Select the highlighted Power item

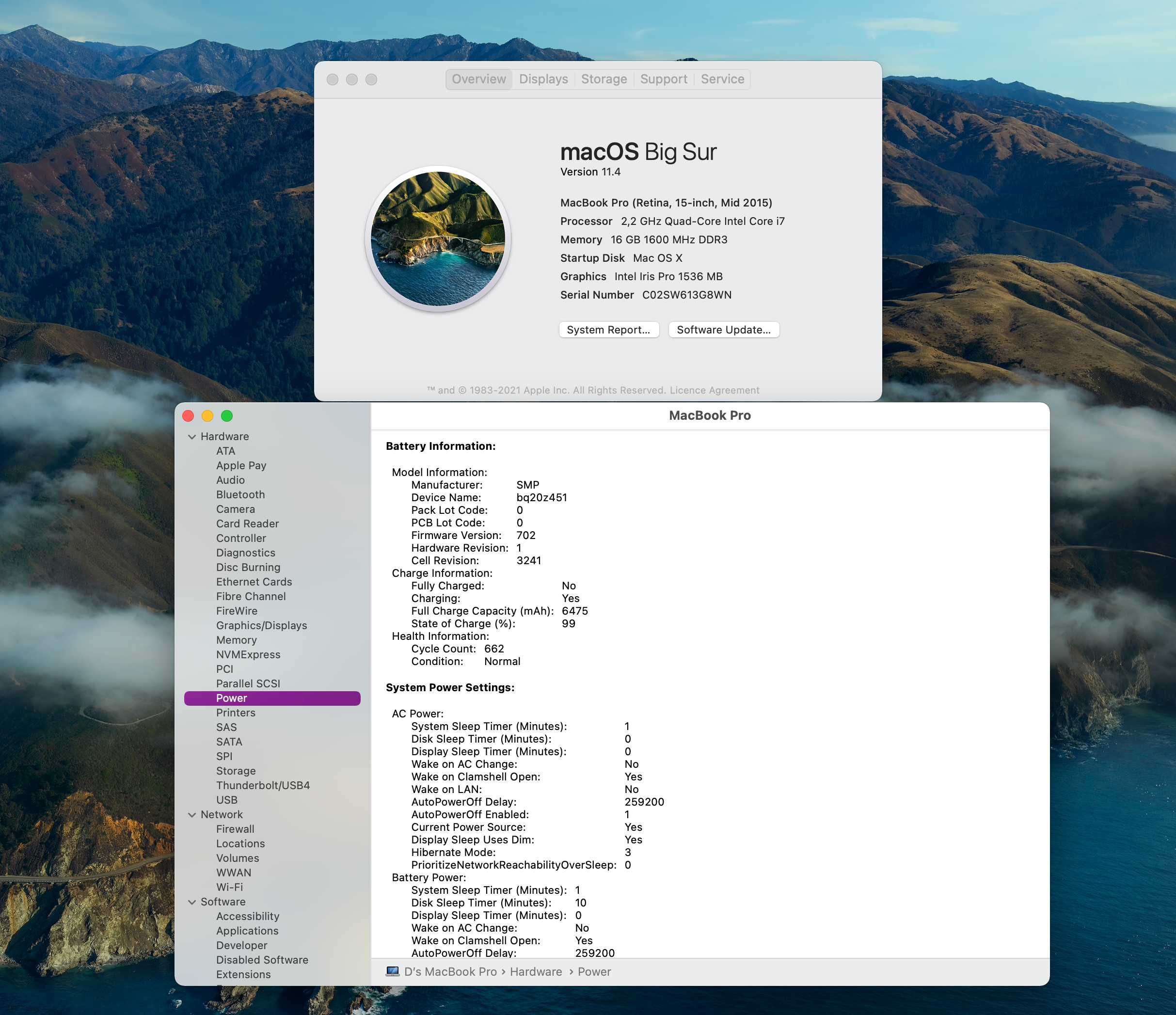click(x=272, y=698)
